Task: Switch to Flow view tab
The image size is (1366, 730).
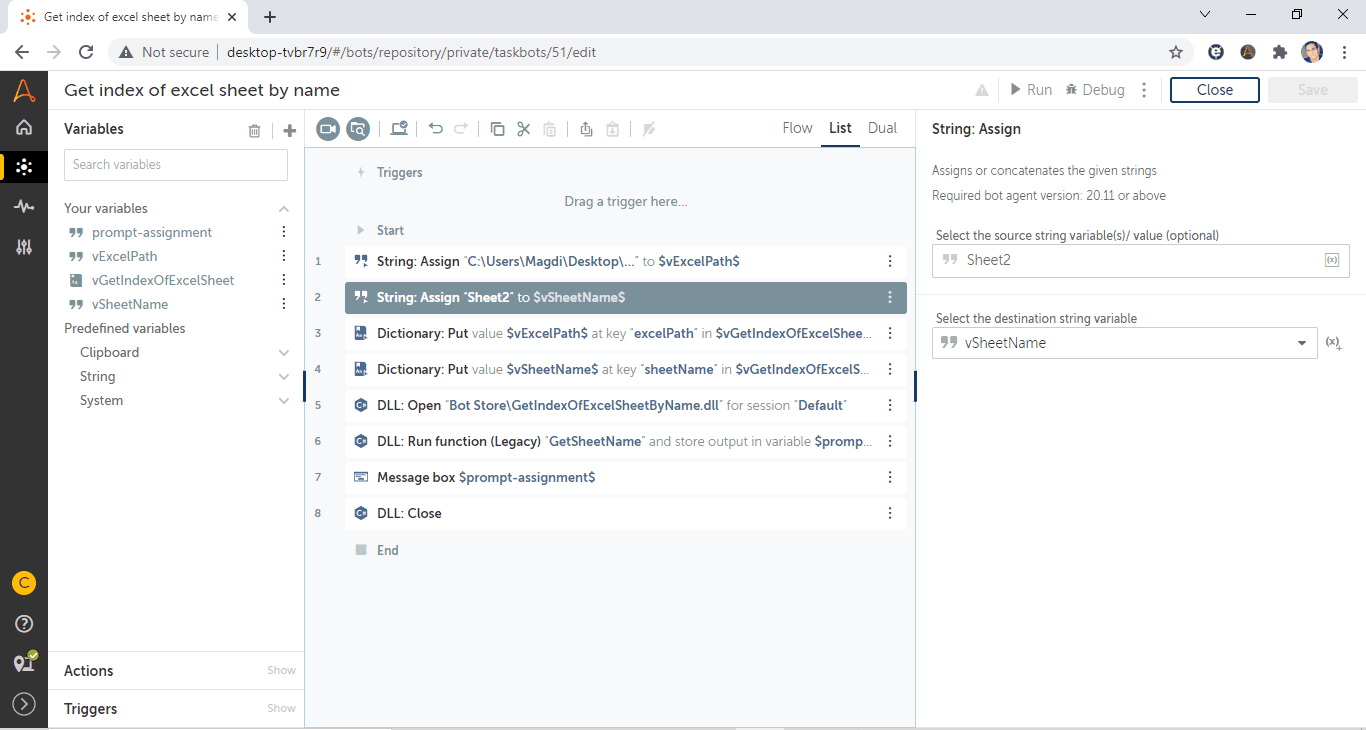Action: pyautogui.click(x=797, y=128)
